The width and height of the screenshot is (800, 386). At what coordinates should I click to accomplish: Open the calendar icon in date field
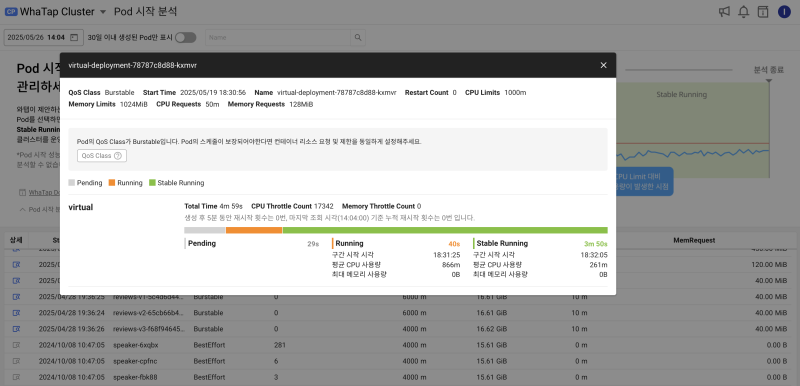[74, 37]
